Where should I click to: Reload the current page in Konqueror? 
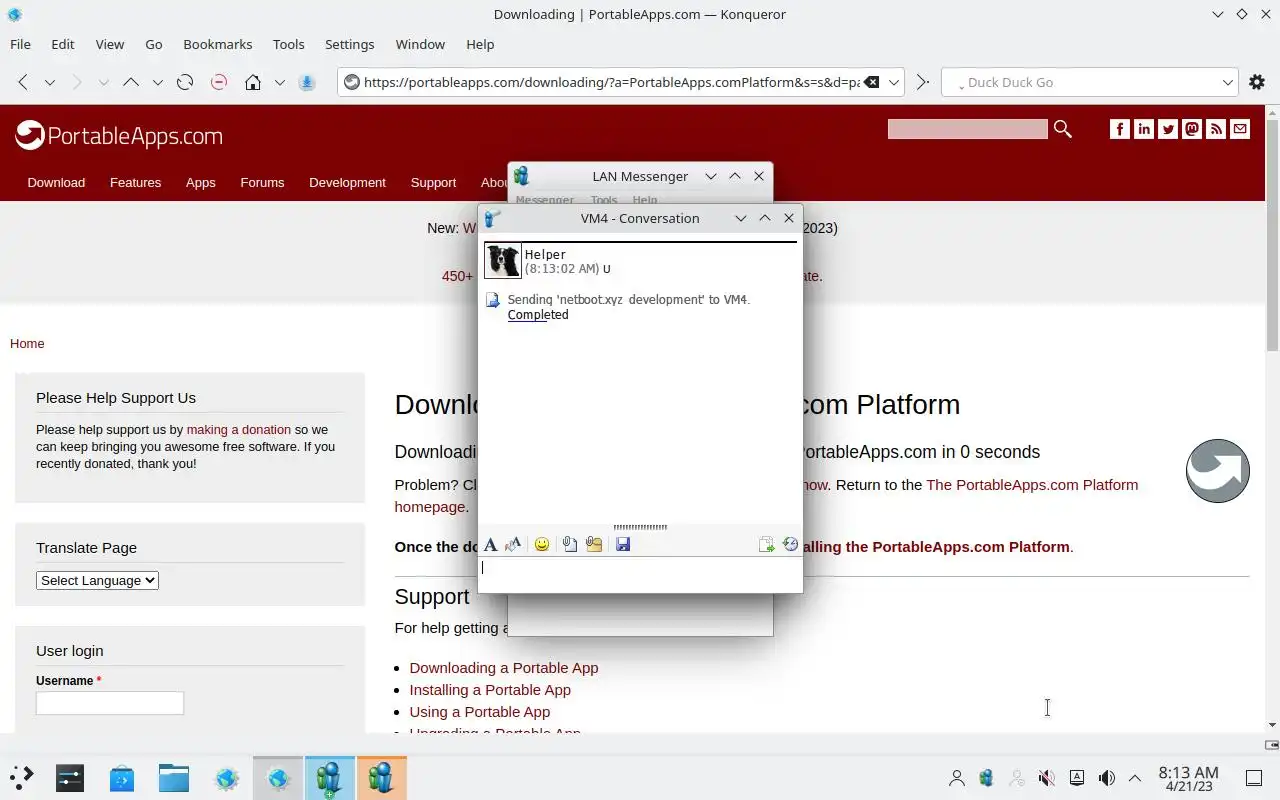[x=185, y=82]
